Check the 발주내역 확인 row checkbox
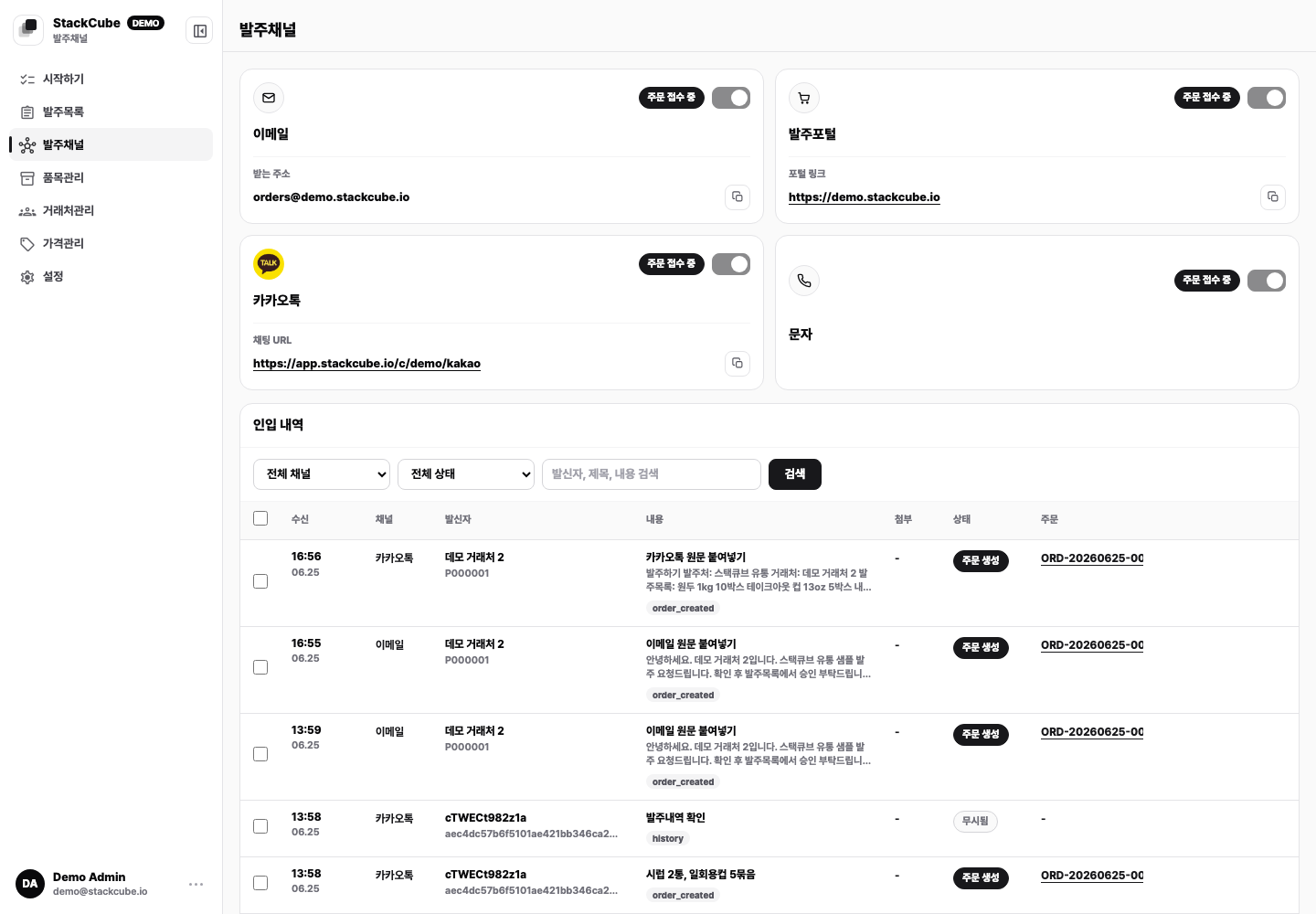1316x914 pixels. coord(260,826)
